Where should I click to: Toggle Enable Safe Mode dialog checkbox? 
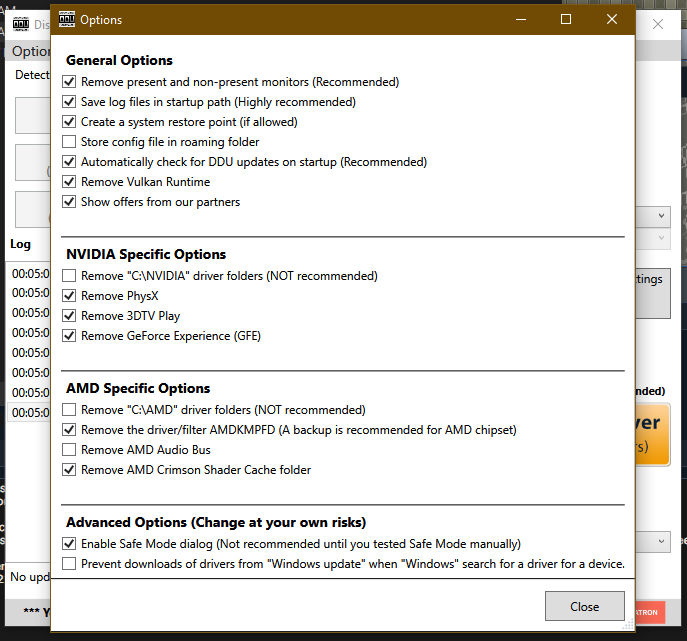tap(69, 544)
